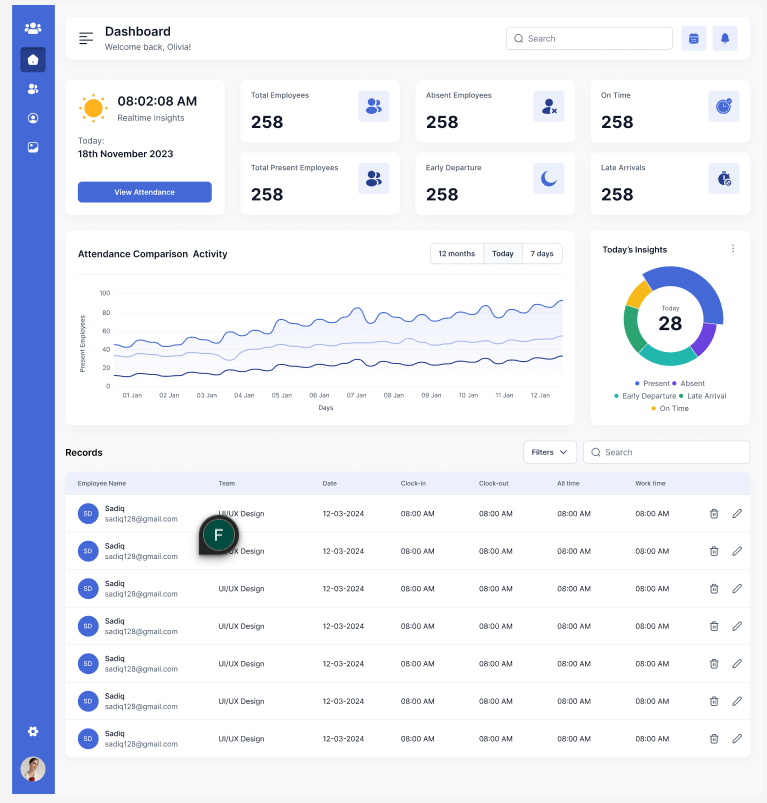Click the calendar icon in header
The image size is (767, 803).
[x=694, y=38]
